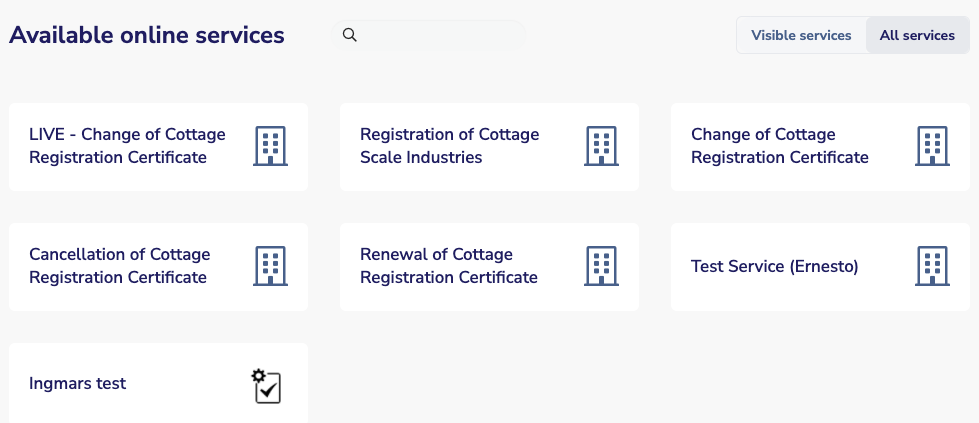Switch to Visible services view
Image resolution: width=979 pixels, height=423 pixels.
coord(801,35)
